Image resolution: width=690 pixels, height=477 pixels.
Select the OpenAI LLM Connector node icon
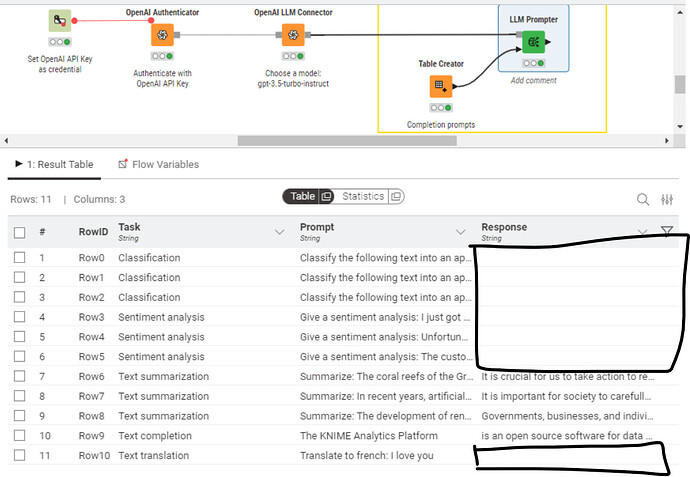[x=293, y=35]
